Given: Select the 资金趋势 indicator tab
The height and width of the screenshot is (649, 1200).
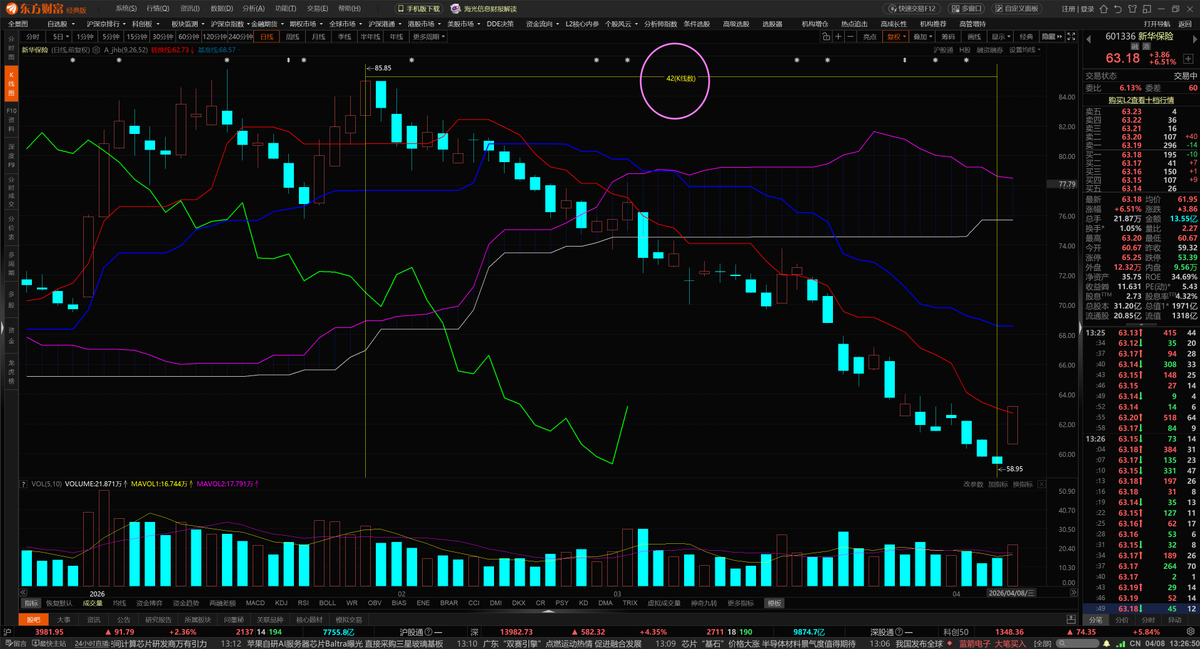Looking at the screenshot, I should pos(185,603).
